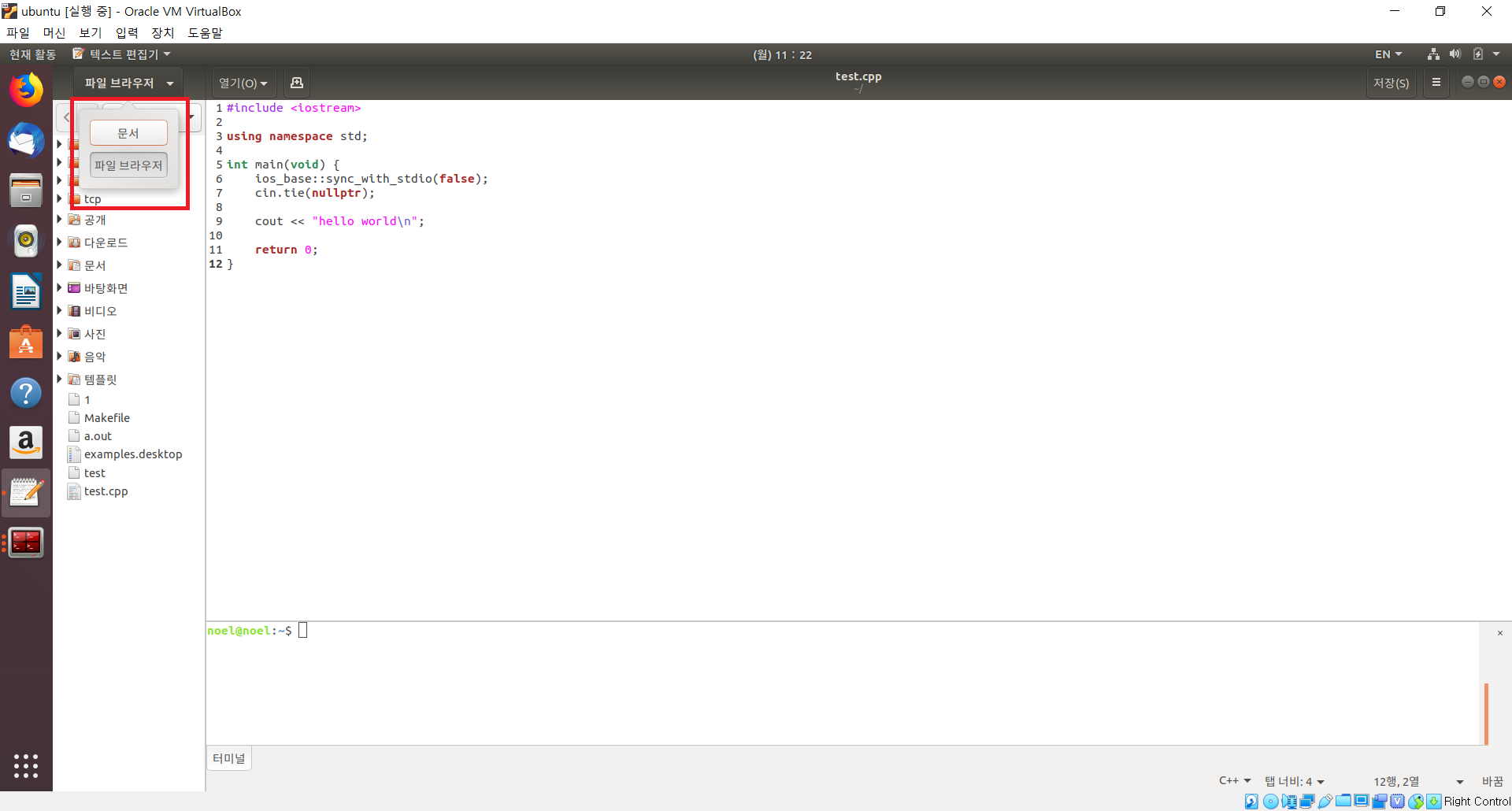
Task: Click VirtualBox shared folders status icon
Action: pos(1343,802)
